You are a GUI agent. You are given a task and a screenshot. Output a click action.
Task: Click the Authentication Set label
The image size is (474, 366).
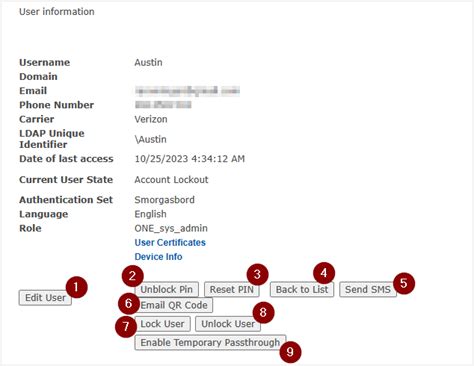click(x=66, y=200)
